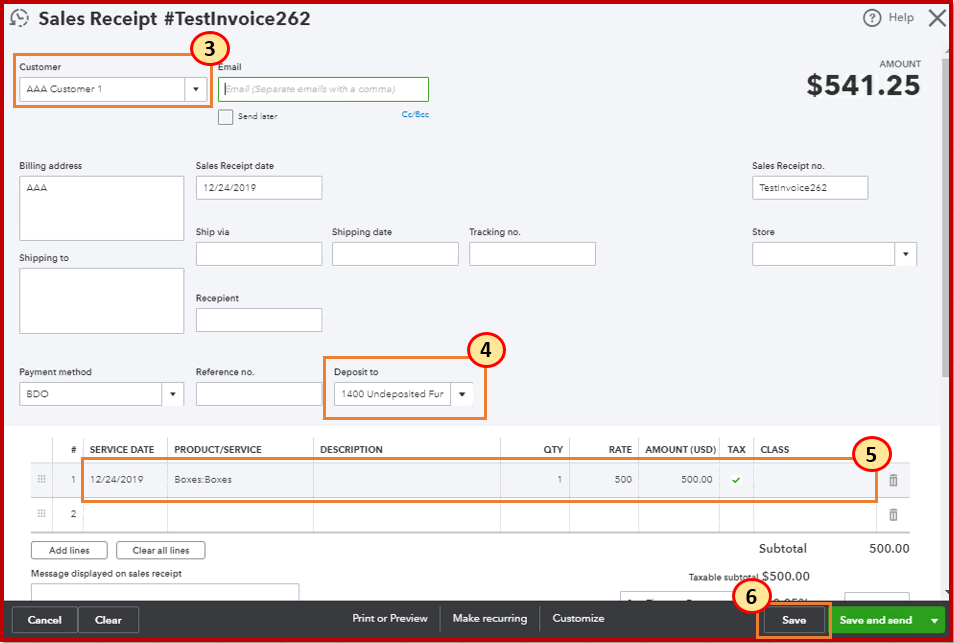Click the Help question mark icon

[872, 18]
